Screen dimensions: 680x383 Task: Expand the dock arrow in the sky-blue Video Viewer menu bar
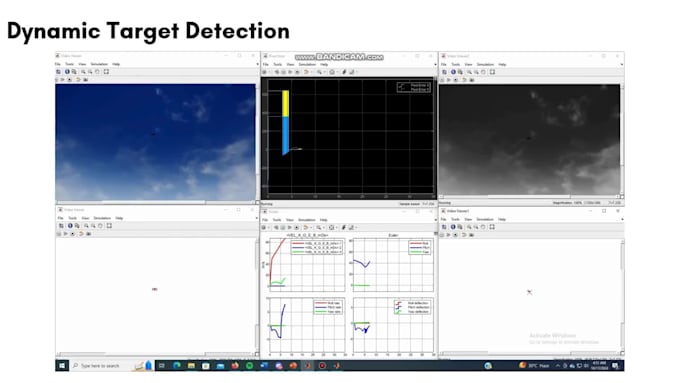pyautogui.click(x=257, y=64)
